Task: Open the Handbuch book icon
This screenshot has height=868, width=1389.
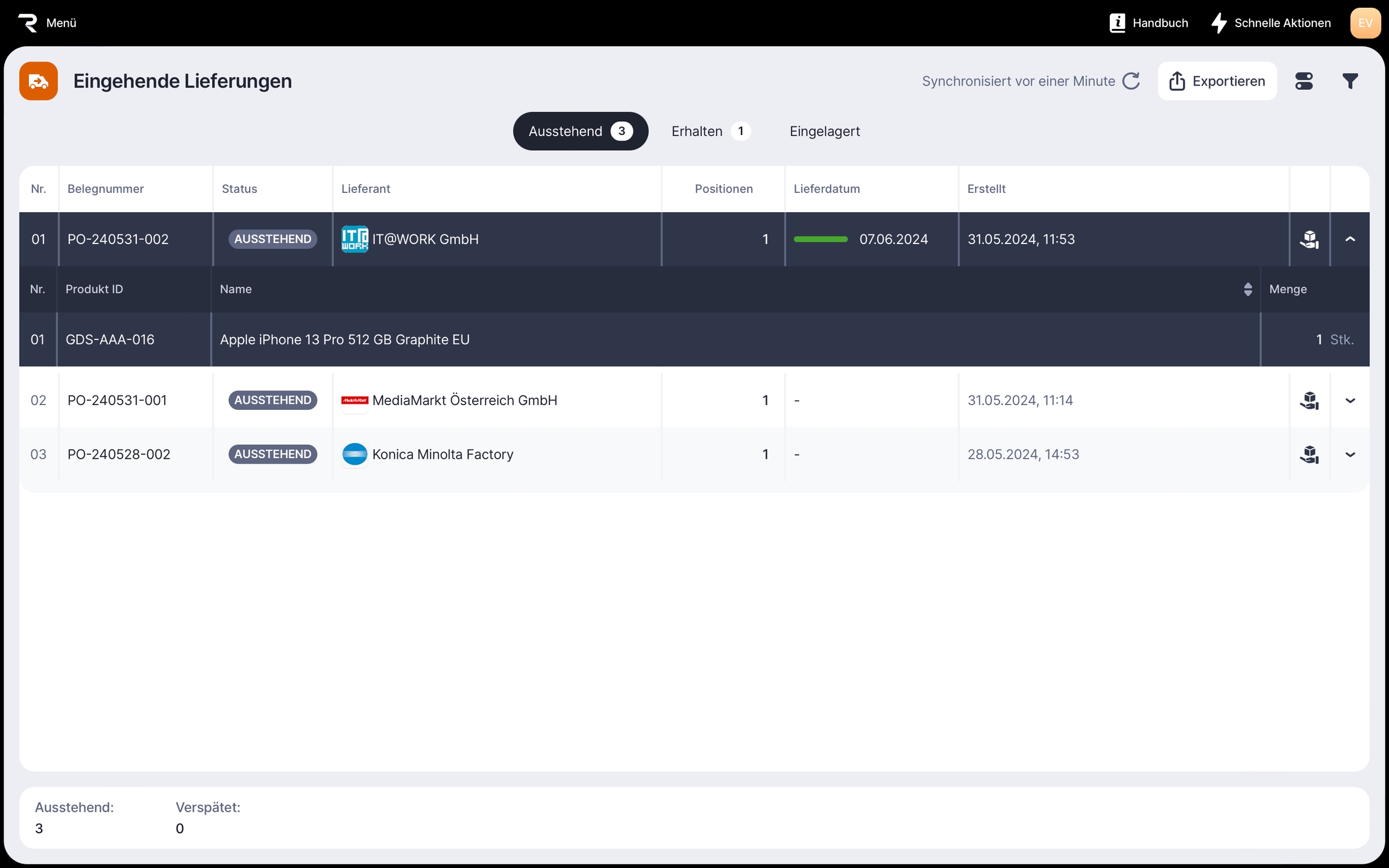Action: coord(1117,23)
